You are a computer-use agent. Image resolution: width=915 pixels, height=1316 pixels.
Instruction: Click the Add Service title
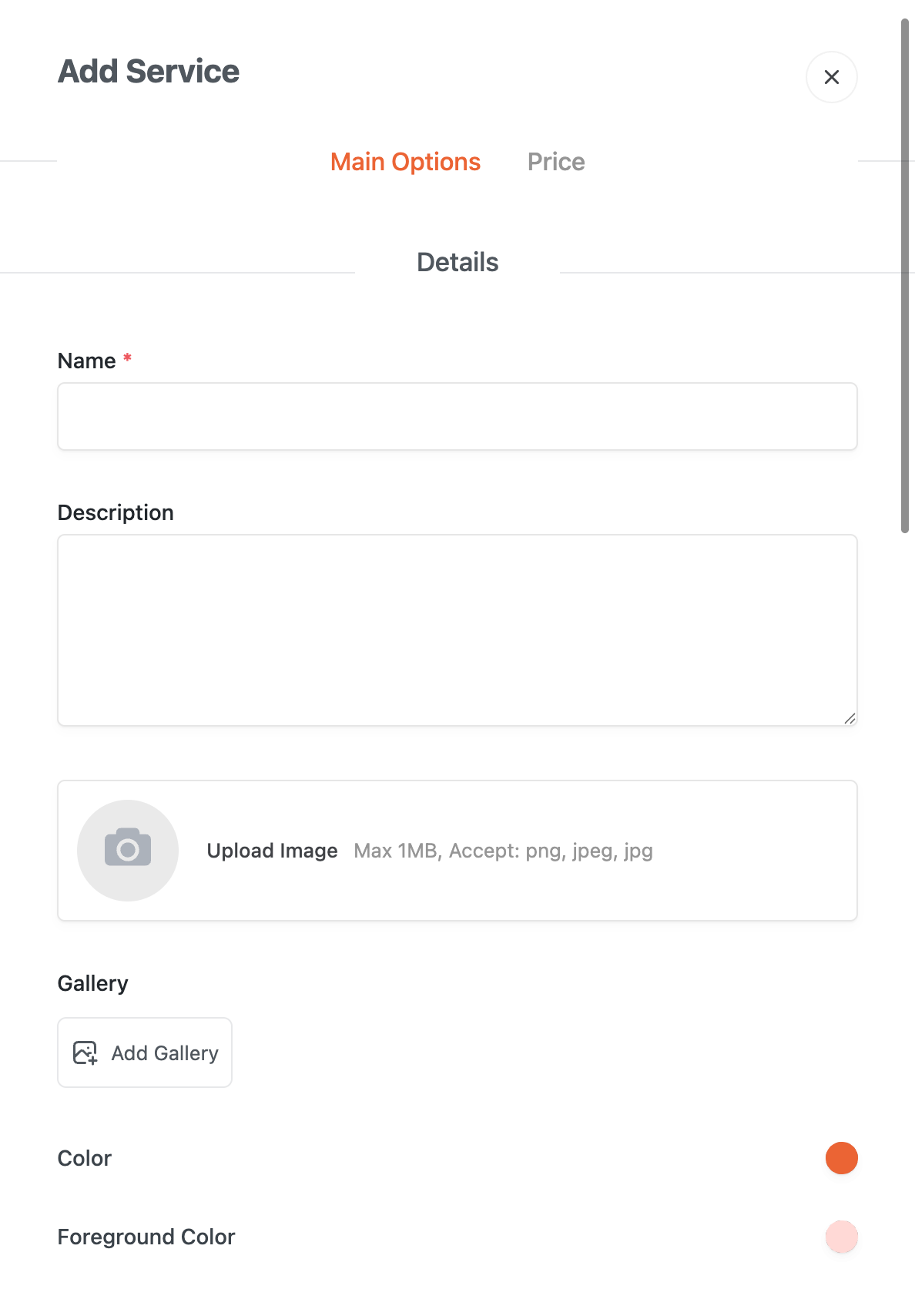click(x=149, y=72)
